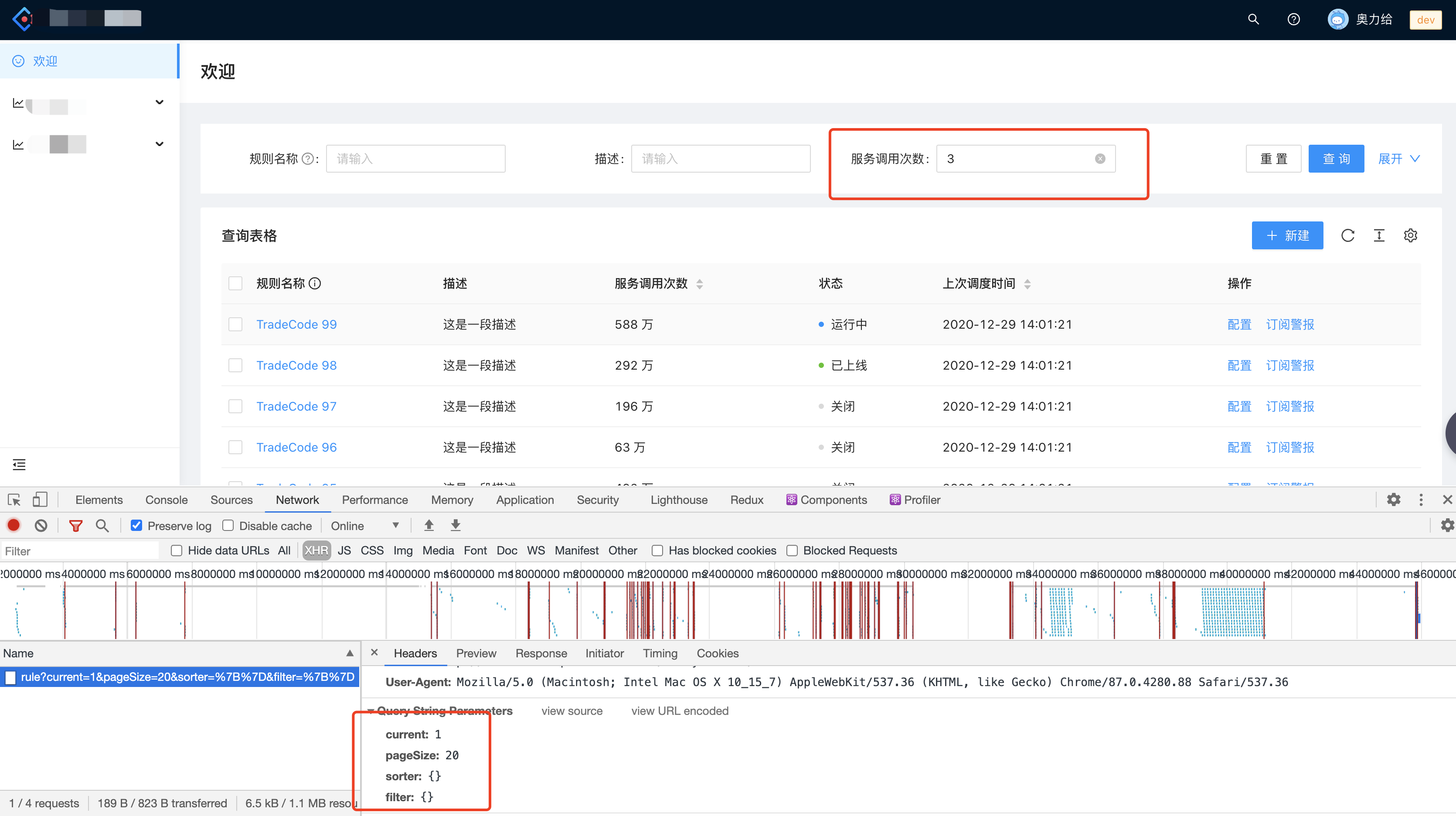1456x816 pixels.
Task: Select the TradeCode 99 row checkbox
Action: [235, 324]
